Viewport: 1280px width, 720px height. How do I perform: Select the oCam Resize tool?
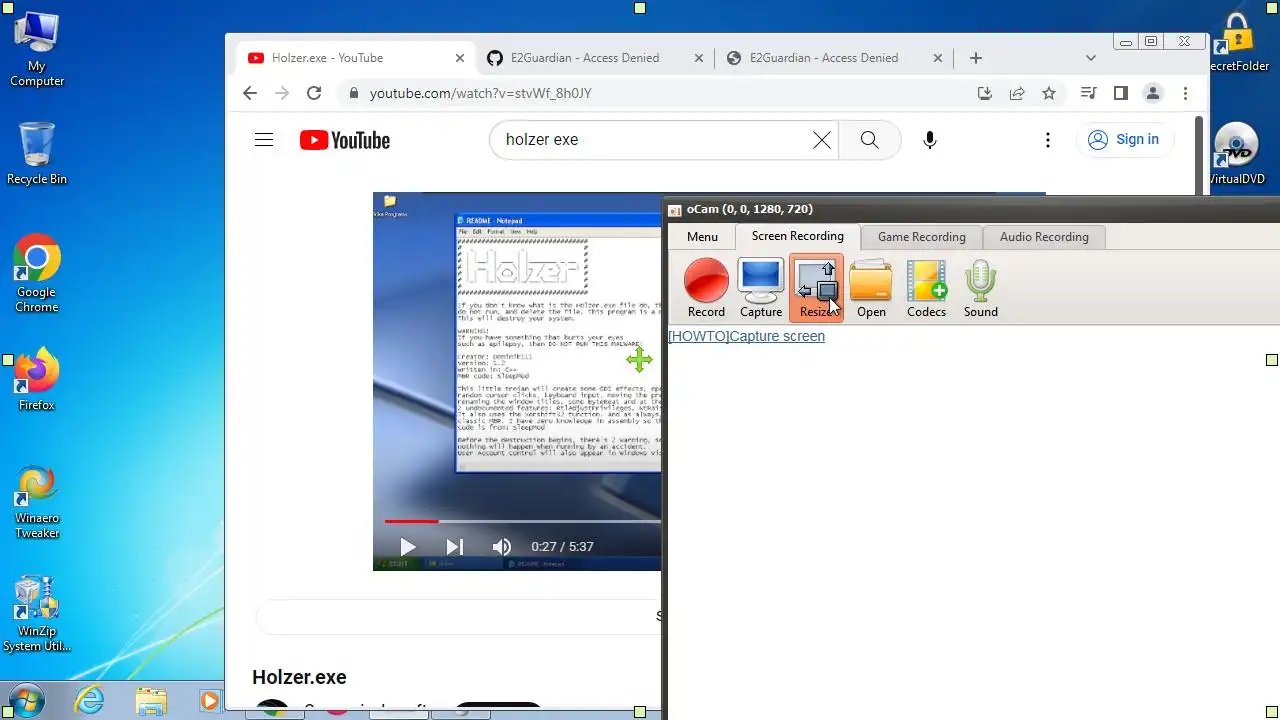tap(816, 288)
